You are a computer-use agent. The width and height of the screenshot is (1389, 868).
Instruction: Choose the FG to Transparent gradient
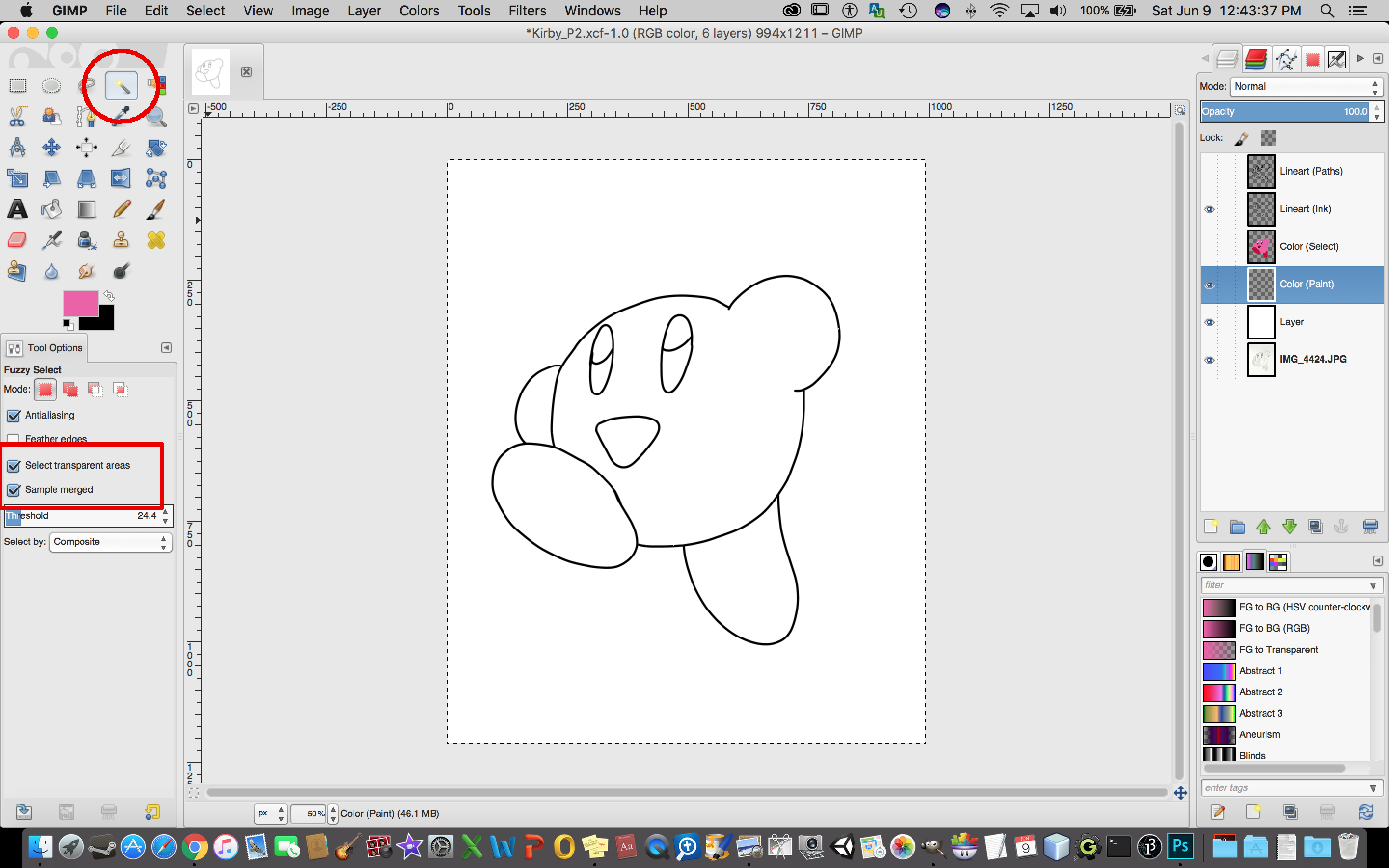(1286, 650)
